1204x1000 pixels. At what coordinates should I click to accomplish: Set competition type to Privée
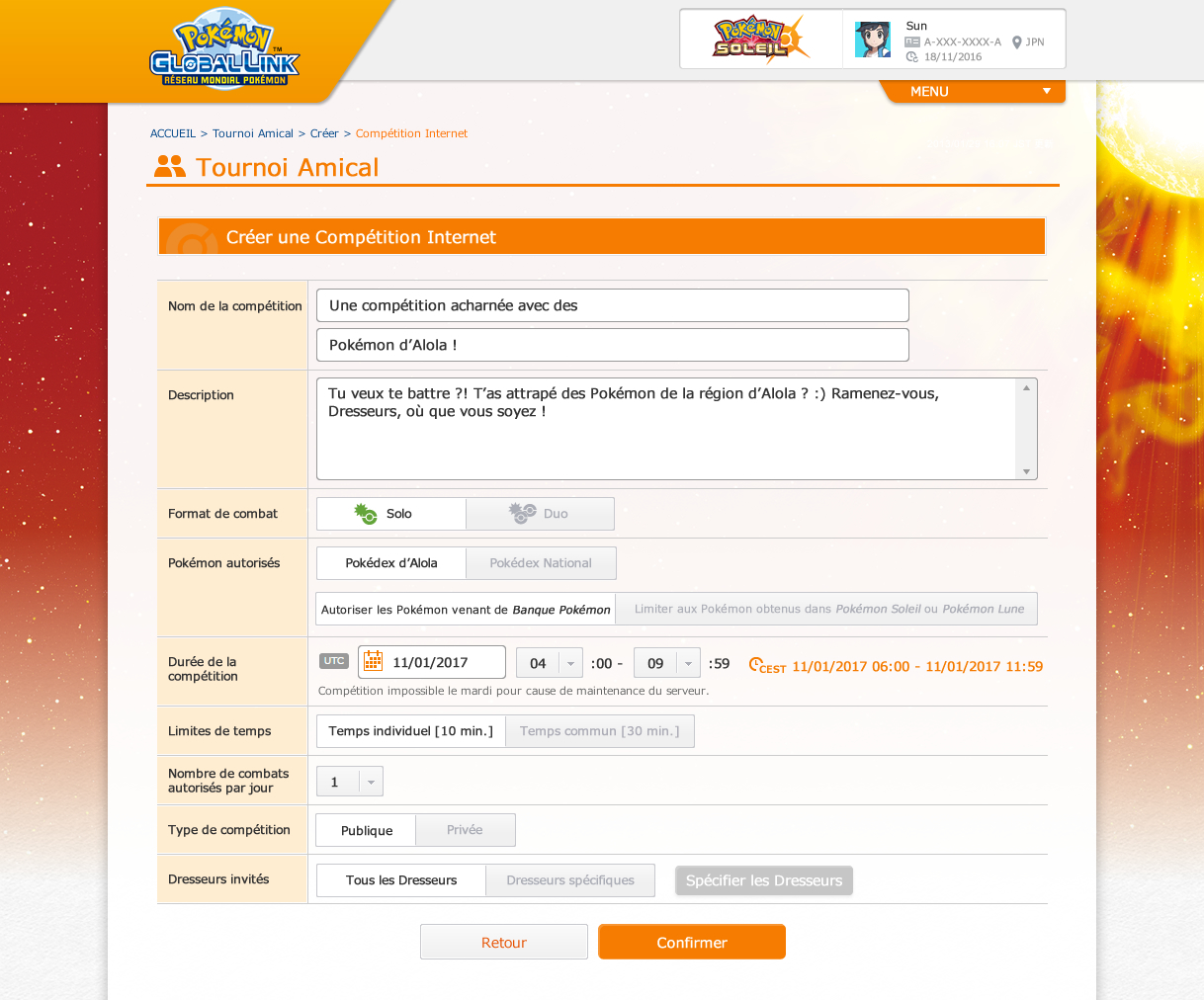(465, 830)
